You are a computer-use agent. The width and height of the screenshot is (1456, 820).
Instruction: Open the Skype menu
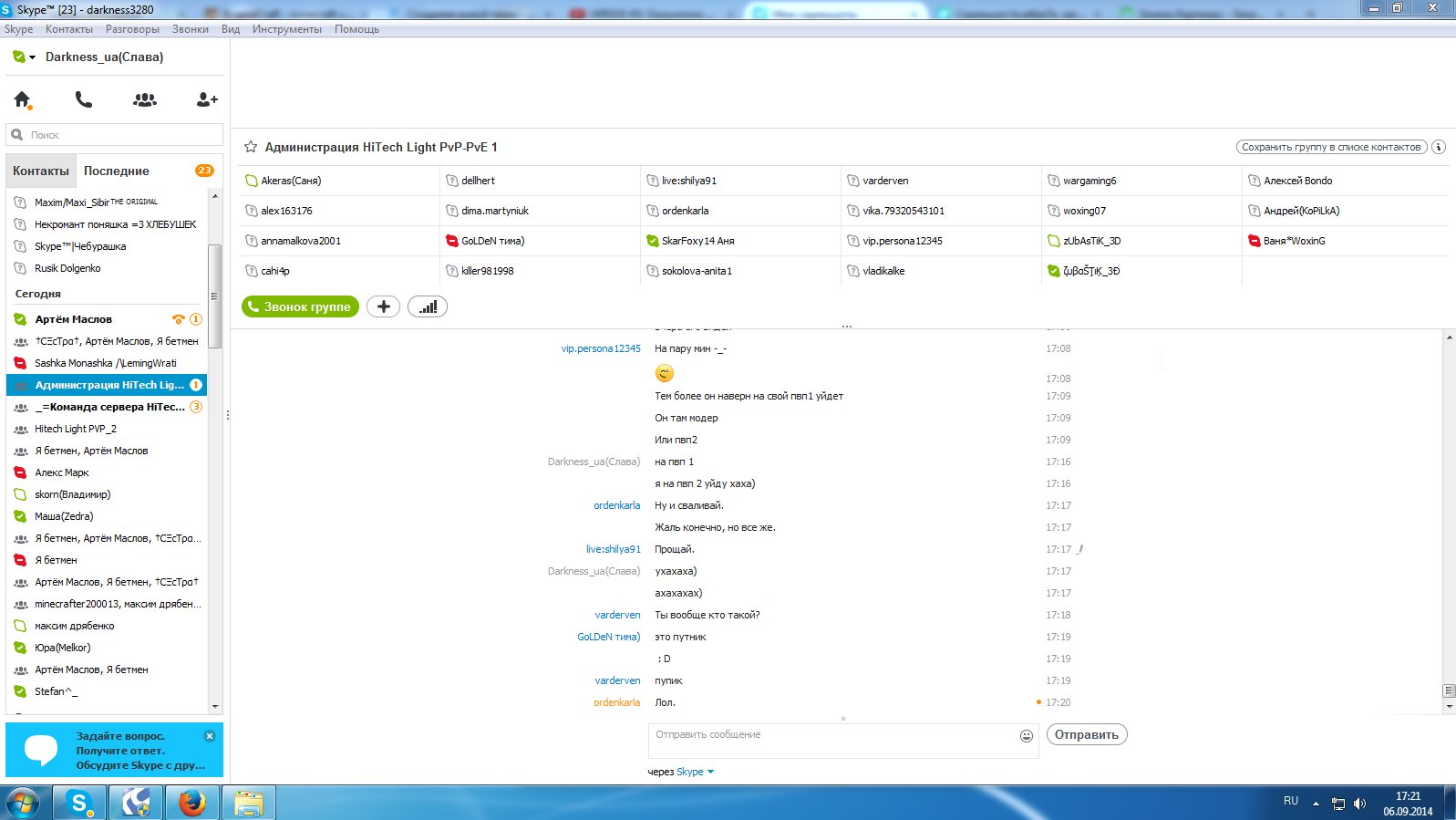point(18,29)
